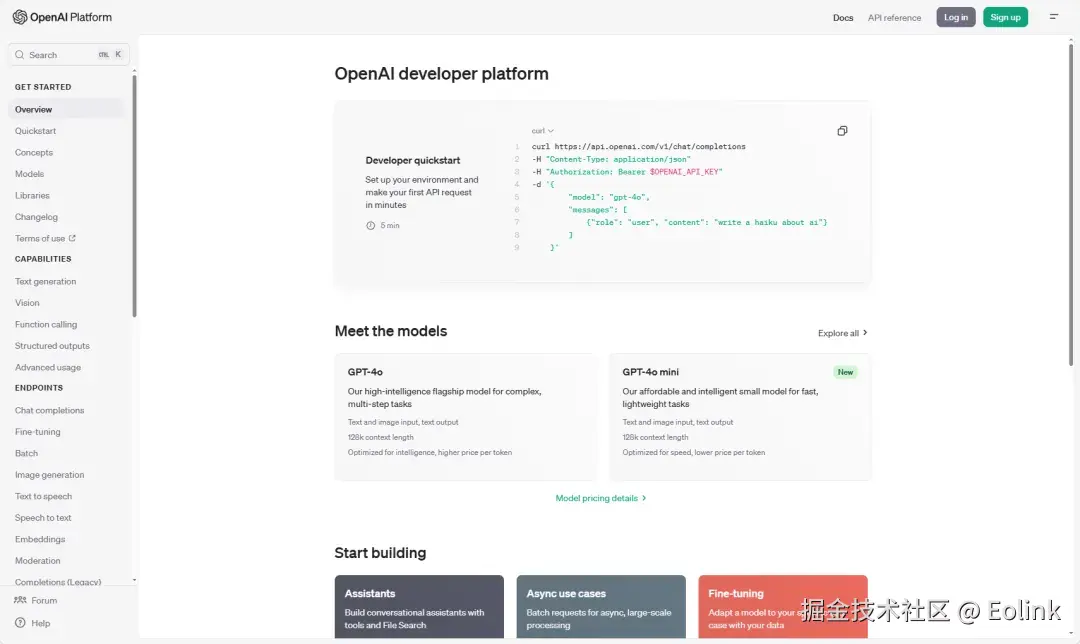This screenshot has height=644, width=1080.
Task: Click the Log in button
Action: coord(956,17)
